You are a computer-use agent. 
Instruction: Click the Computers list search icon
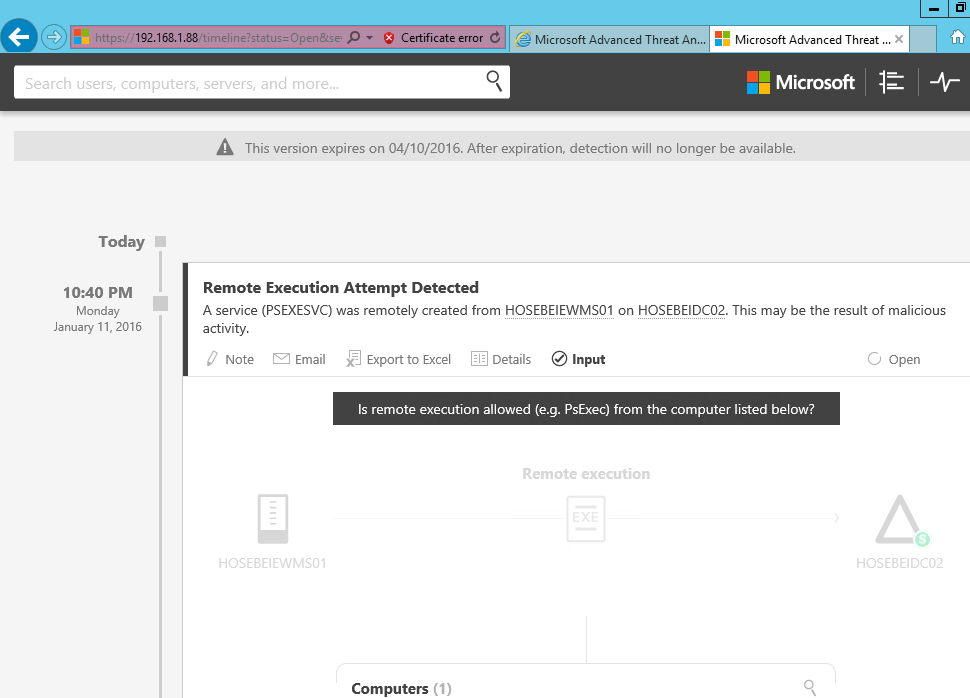pyautogui.click(x=809, y=687)
